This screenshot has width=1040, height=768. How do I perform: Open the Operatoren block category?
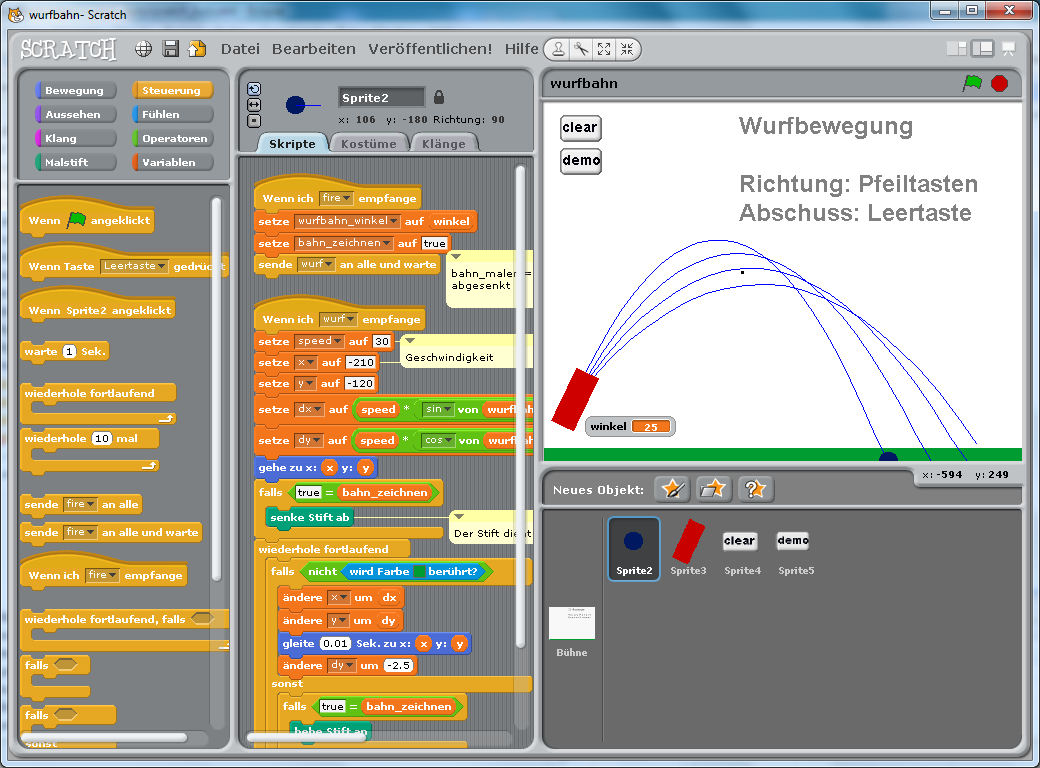click(172, 138)
